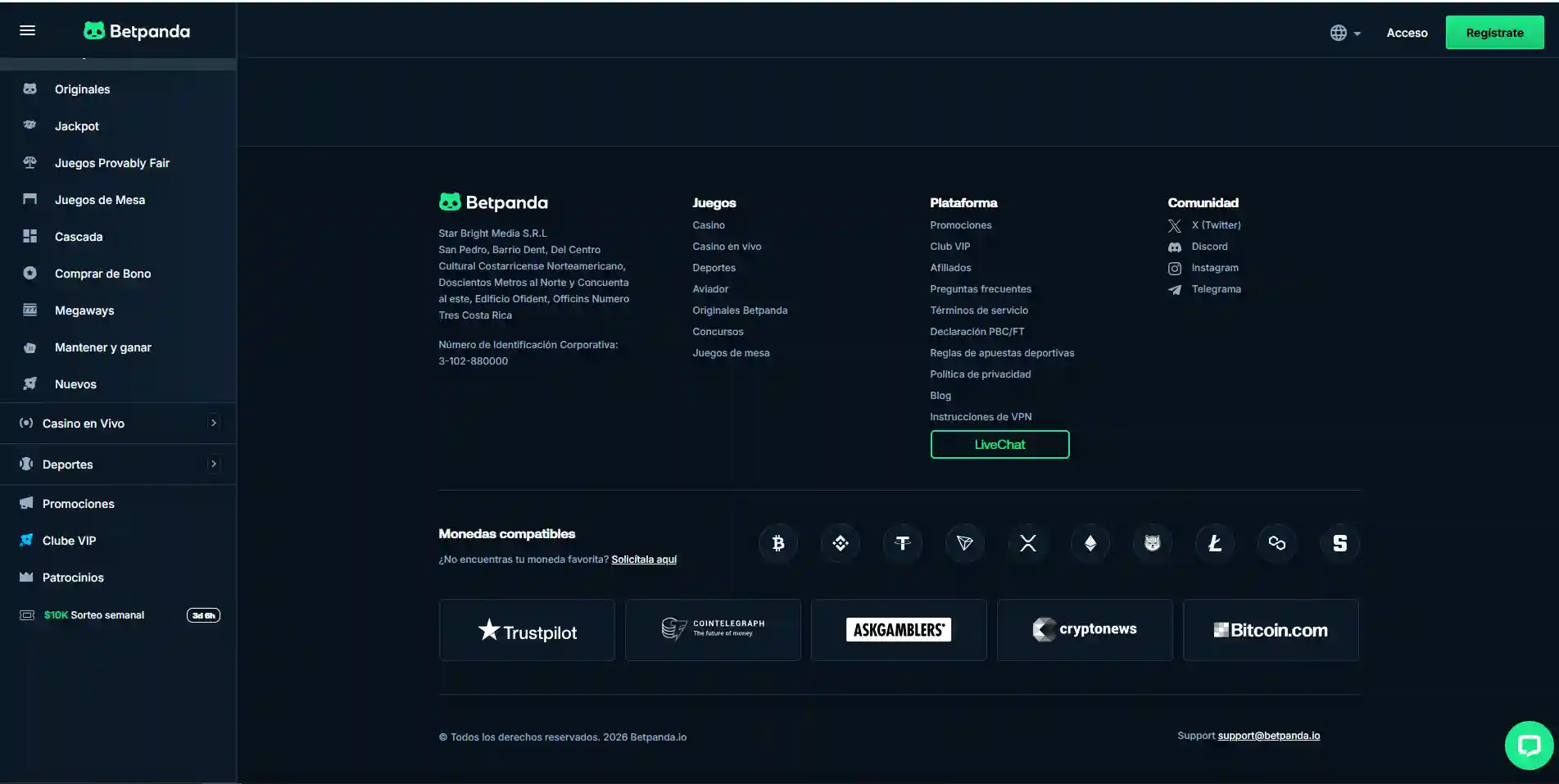The width and height of the screenshot is (1559, 784).
Task: Click the Cascada grid icon
Action: click(30, 236)
